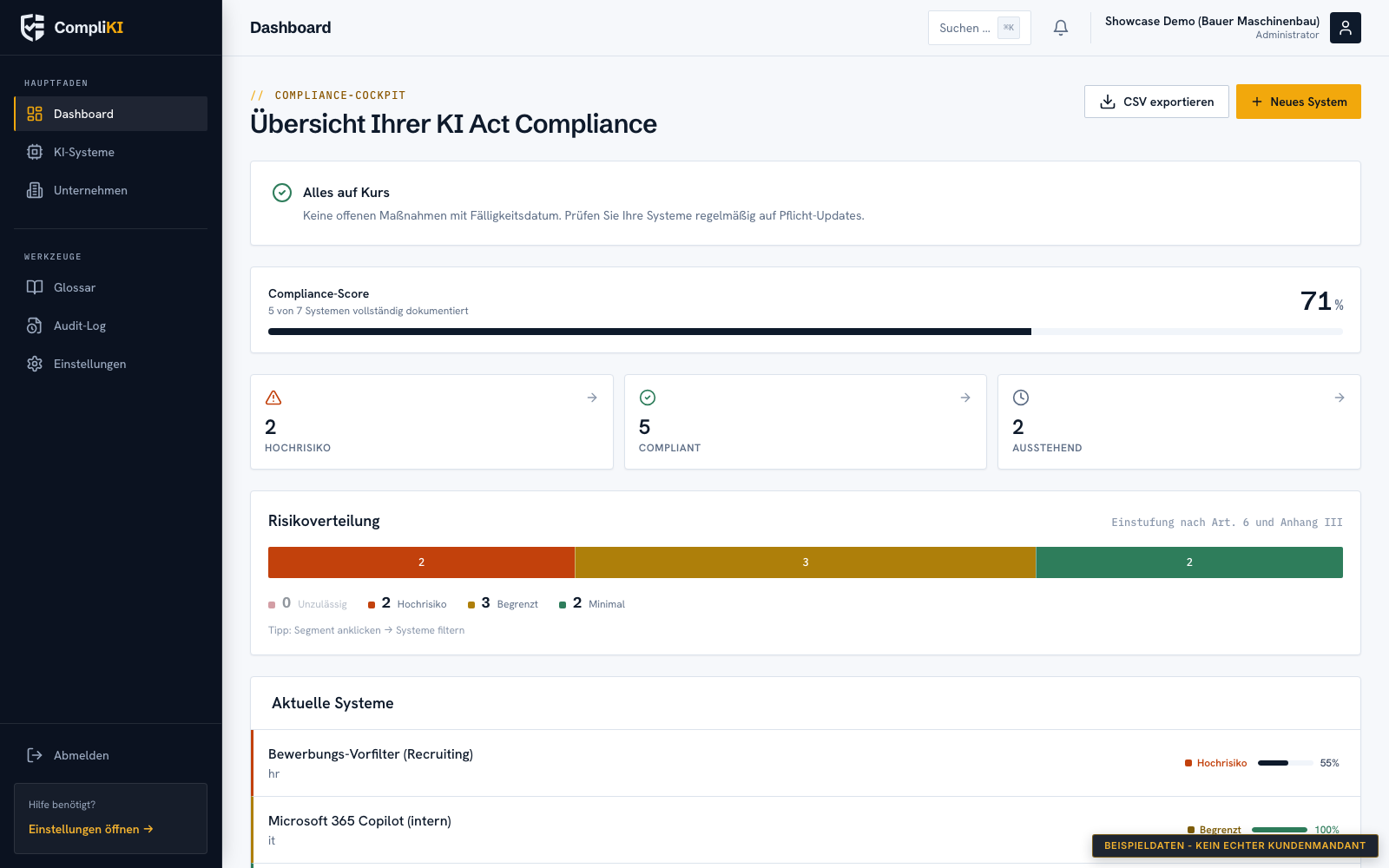Screen dimensions: 1389x868
Task: Open the user profile avatar
Action: 1346,28
